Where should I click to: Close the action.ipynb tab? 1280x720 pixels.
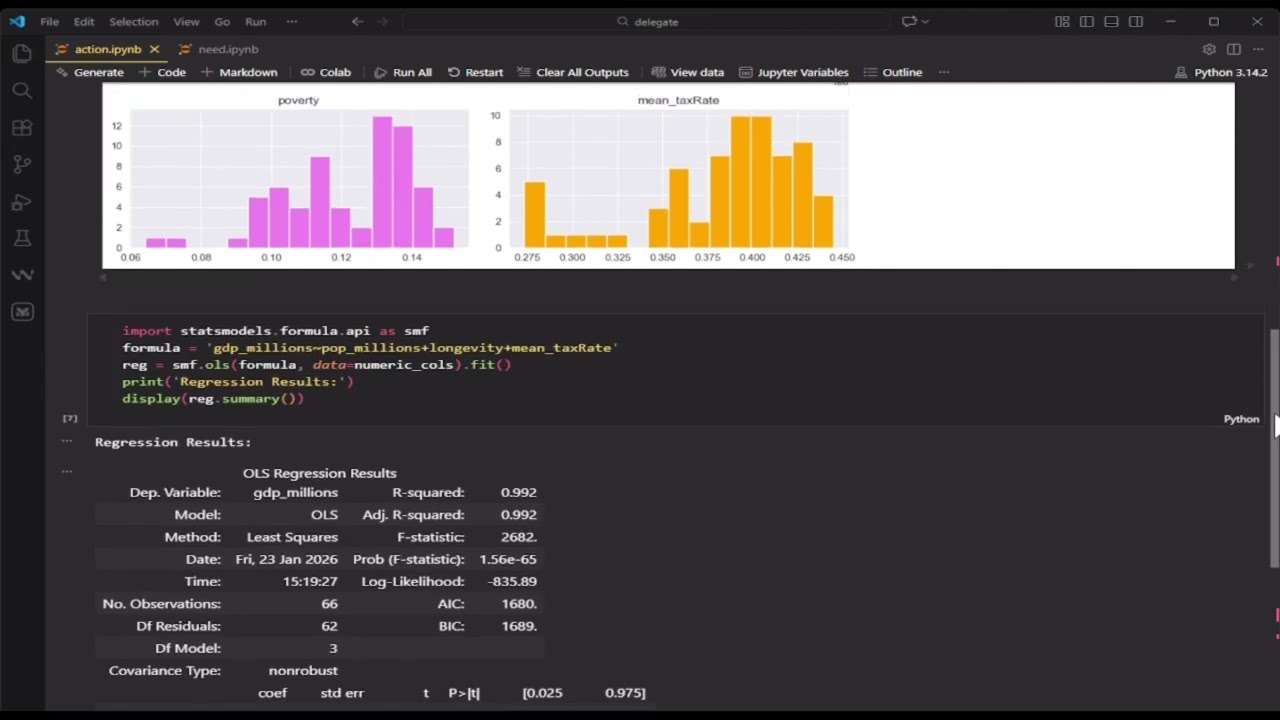pyautogui.click(x=154, y=49)
